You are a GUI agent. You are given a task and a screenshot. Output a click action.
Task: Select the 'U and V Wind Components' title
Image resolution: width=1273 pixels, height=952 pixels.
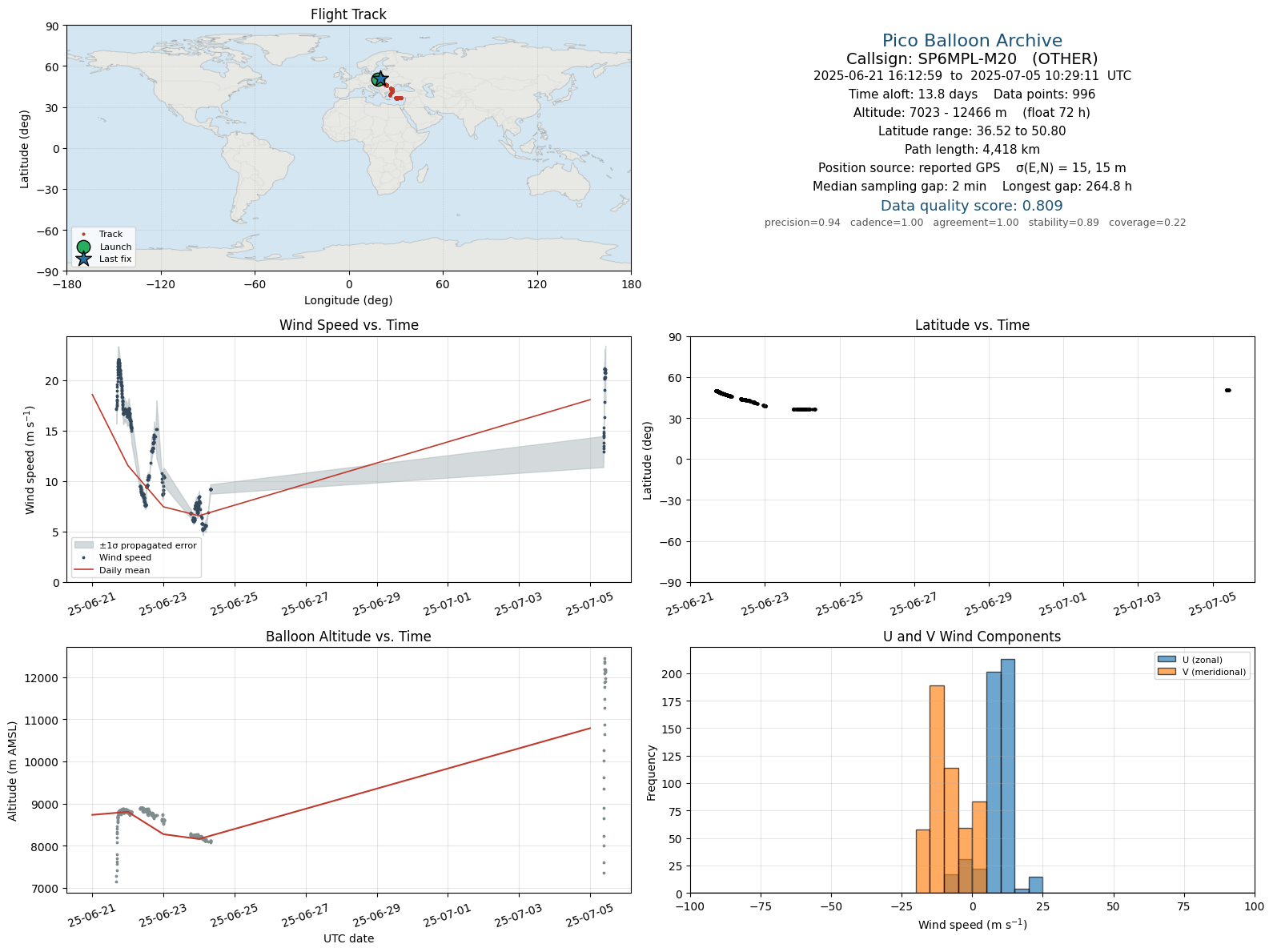(x=972, y=637)
